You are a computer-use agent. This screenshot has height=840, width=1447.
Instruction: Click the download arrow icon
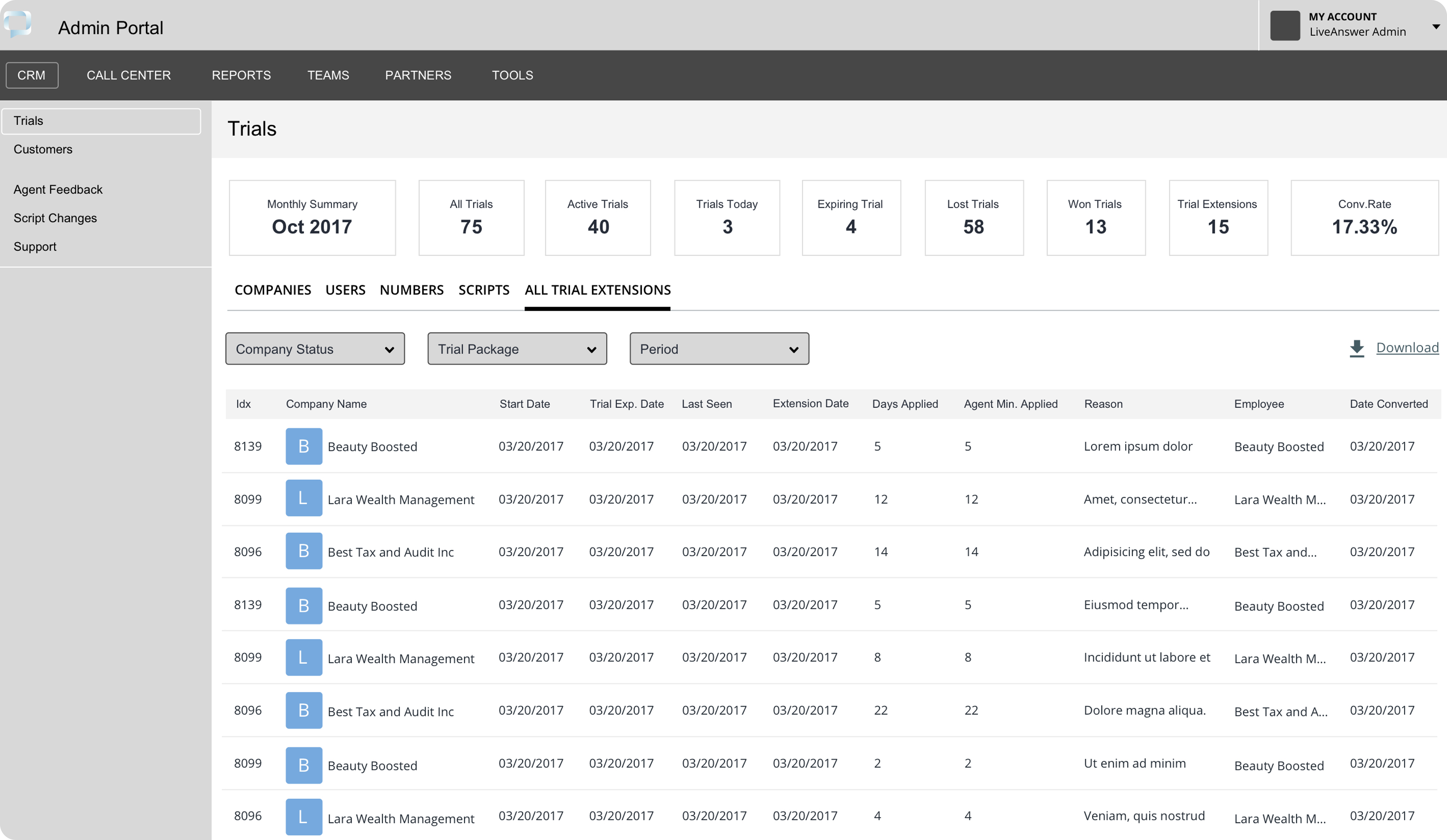click(1356, 348)
